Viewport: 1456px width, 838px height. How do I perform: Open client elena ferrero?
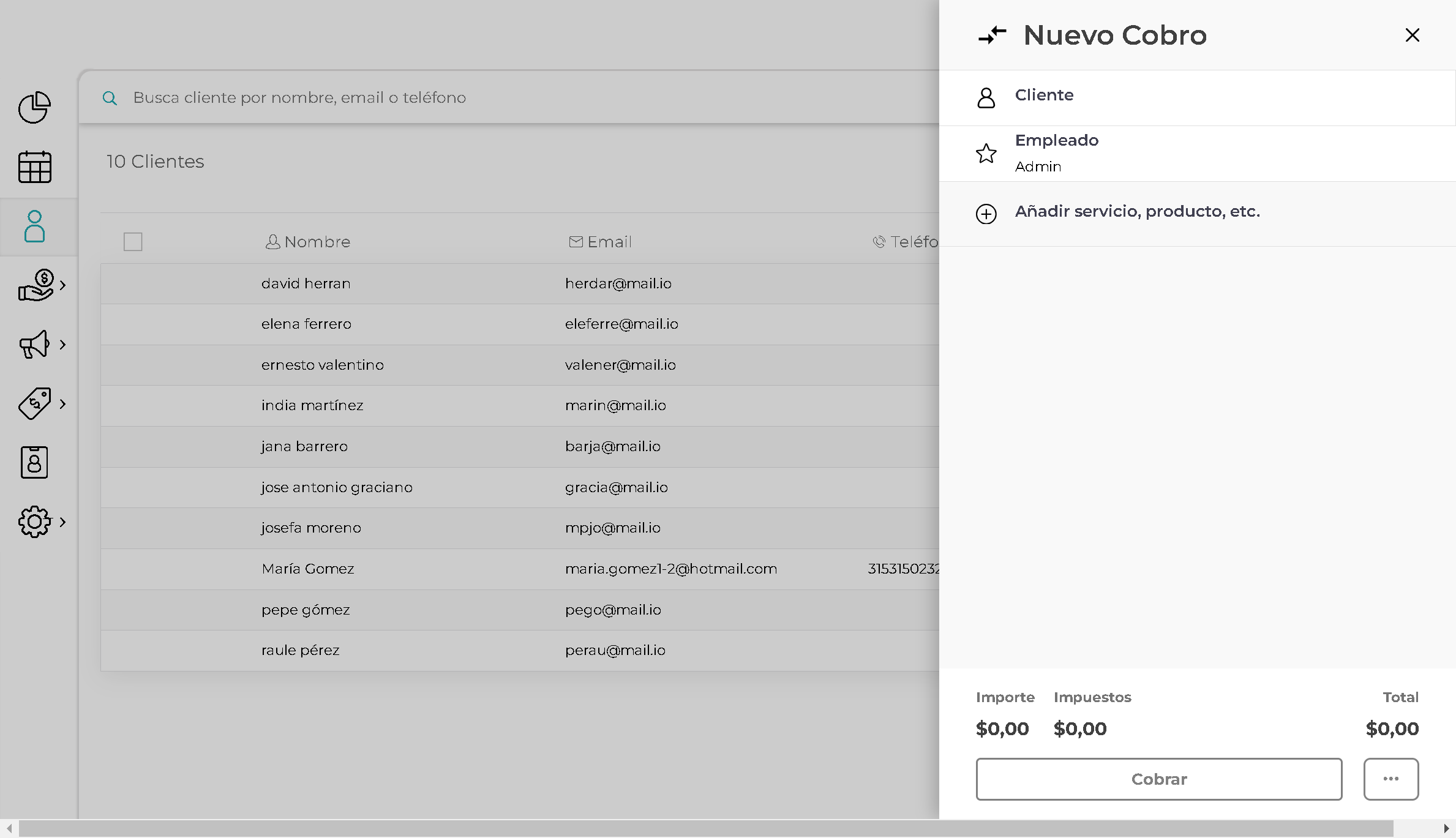306,324
